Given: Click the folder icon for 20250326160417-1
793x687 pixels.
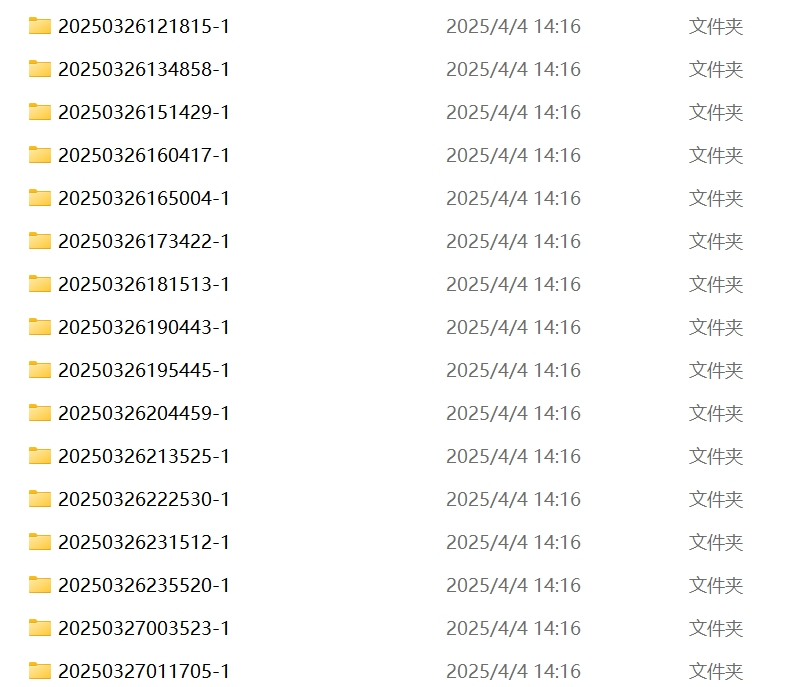Looking at the screenshot, I should tap(40, 155).
